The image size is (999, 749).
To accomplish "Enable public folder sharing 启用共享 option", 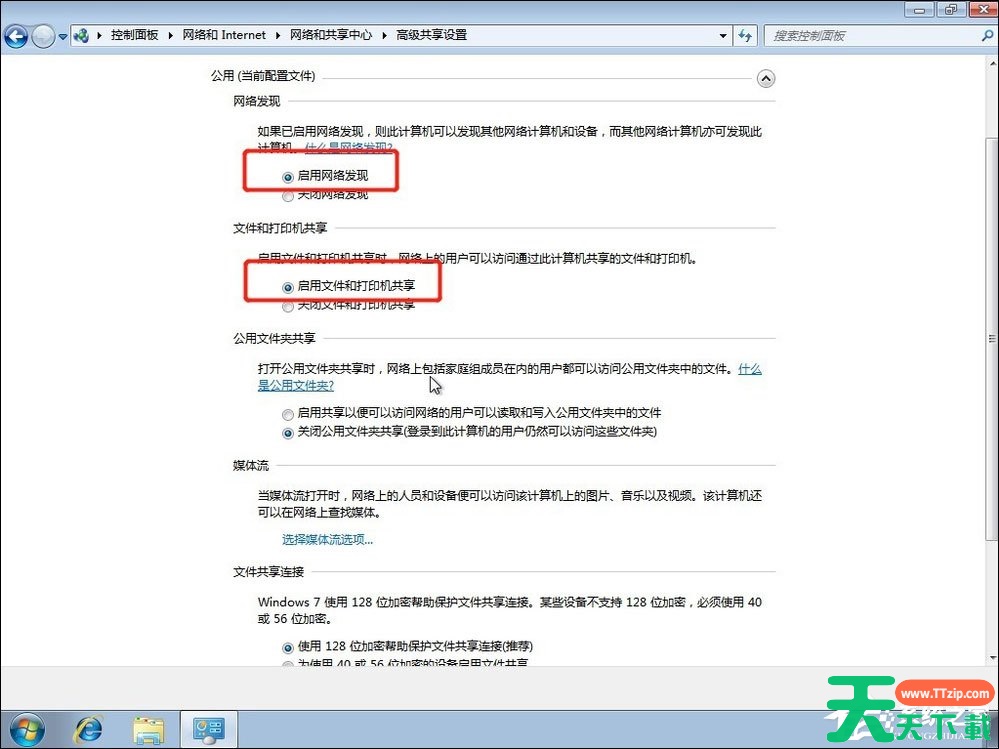I will [289, 413].
